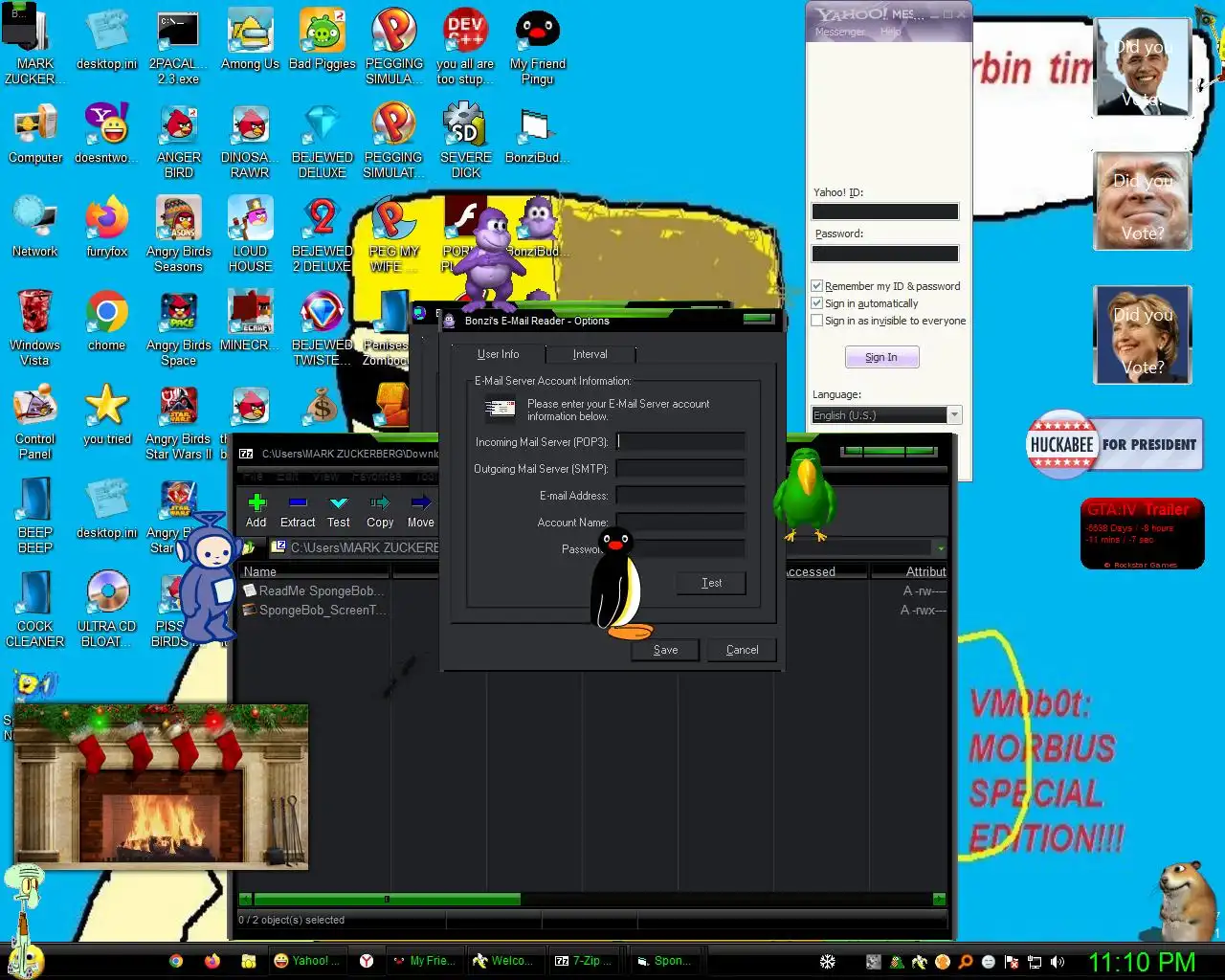Screen dimensions: 1225x980
Task: Open the Control Panel desktop icon
Action: coord(35,421)
